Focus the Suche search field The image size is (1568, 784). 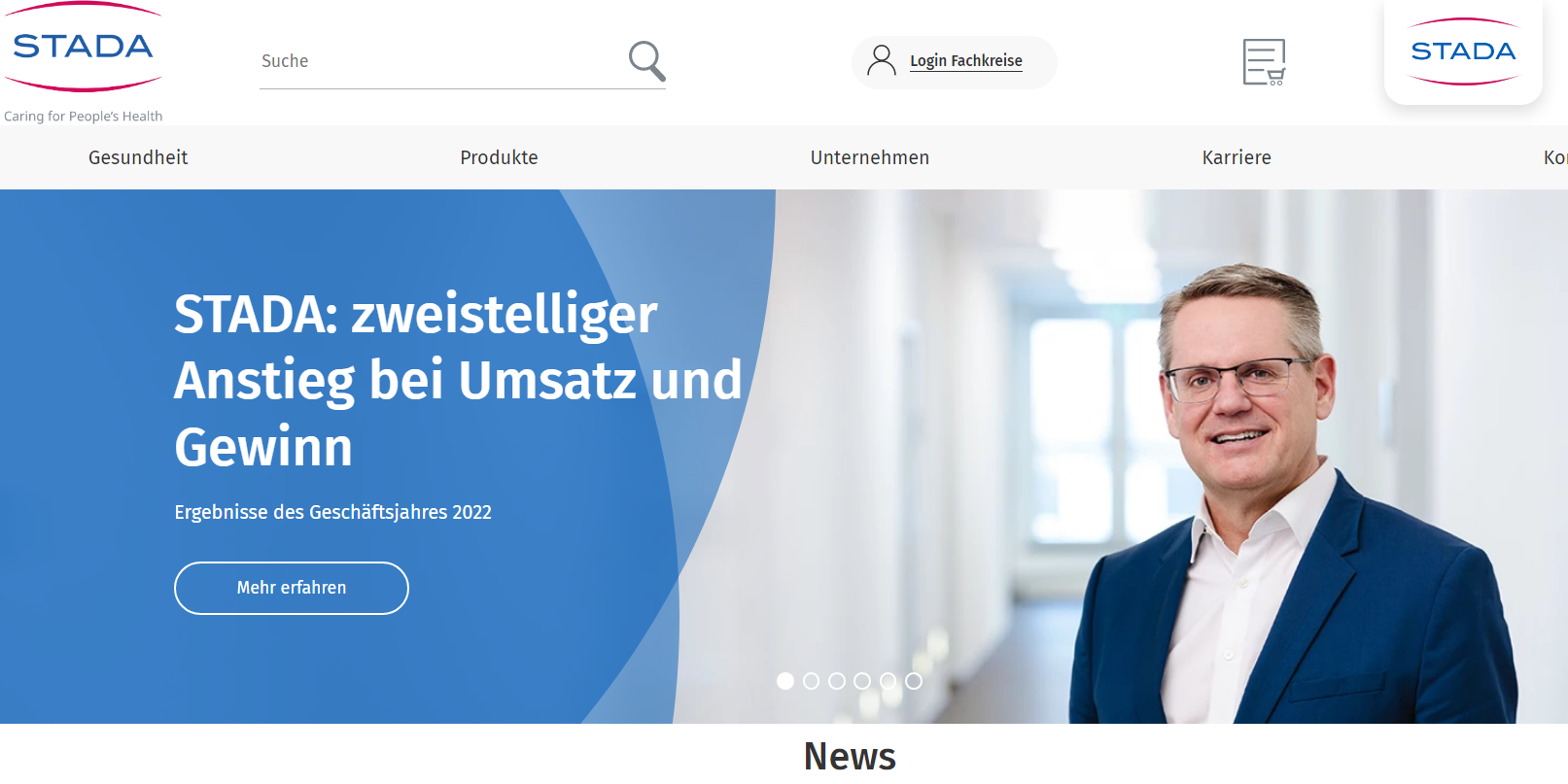pyautogui.click(x=442, y=61)
